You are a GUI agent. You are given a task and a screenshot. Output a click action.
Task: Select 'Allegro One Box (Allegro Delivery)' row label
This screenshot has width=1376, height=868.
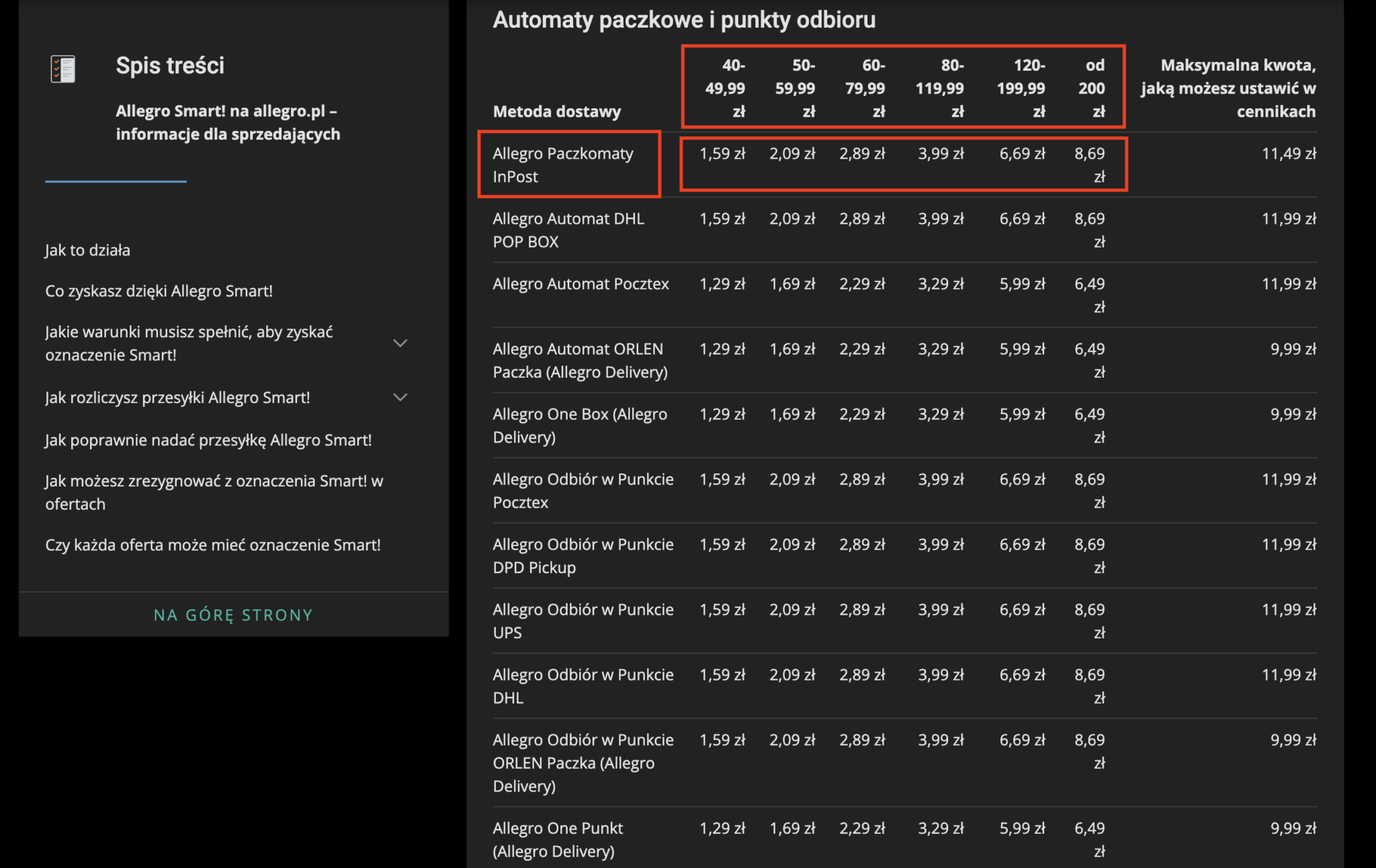580,425
